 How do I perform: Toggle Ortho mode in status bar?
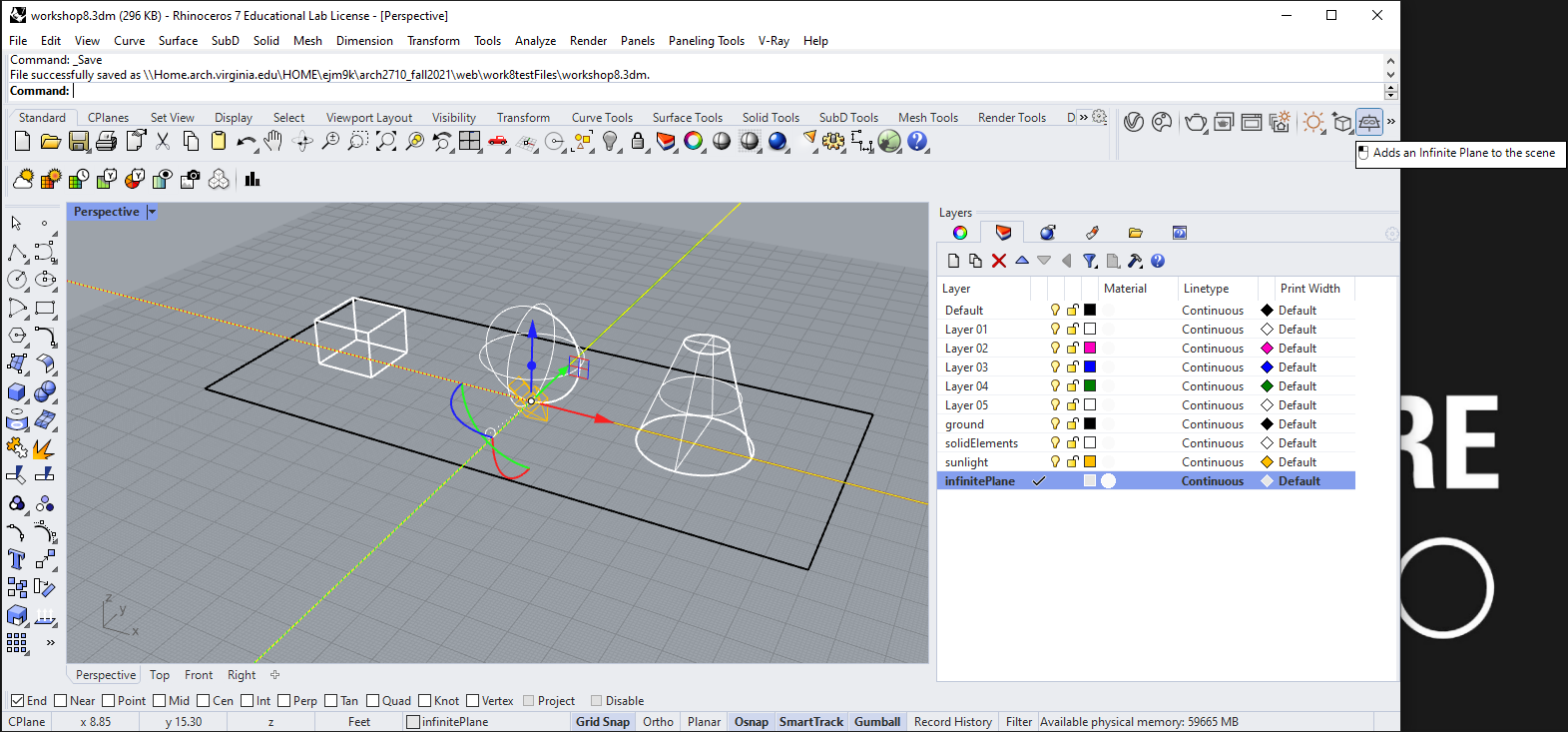click(x=658, y=721)
